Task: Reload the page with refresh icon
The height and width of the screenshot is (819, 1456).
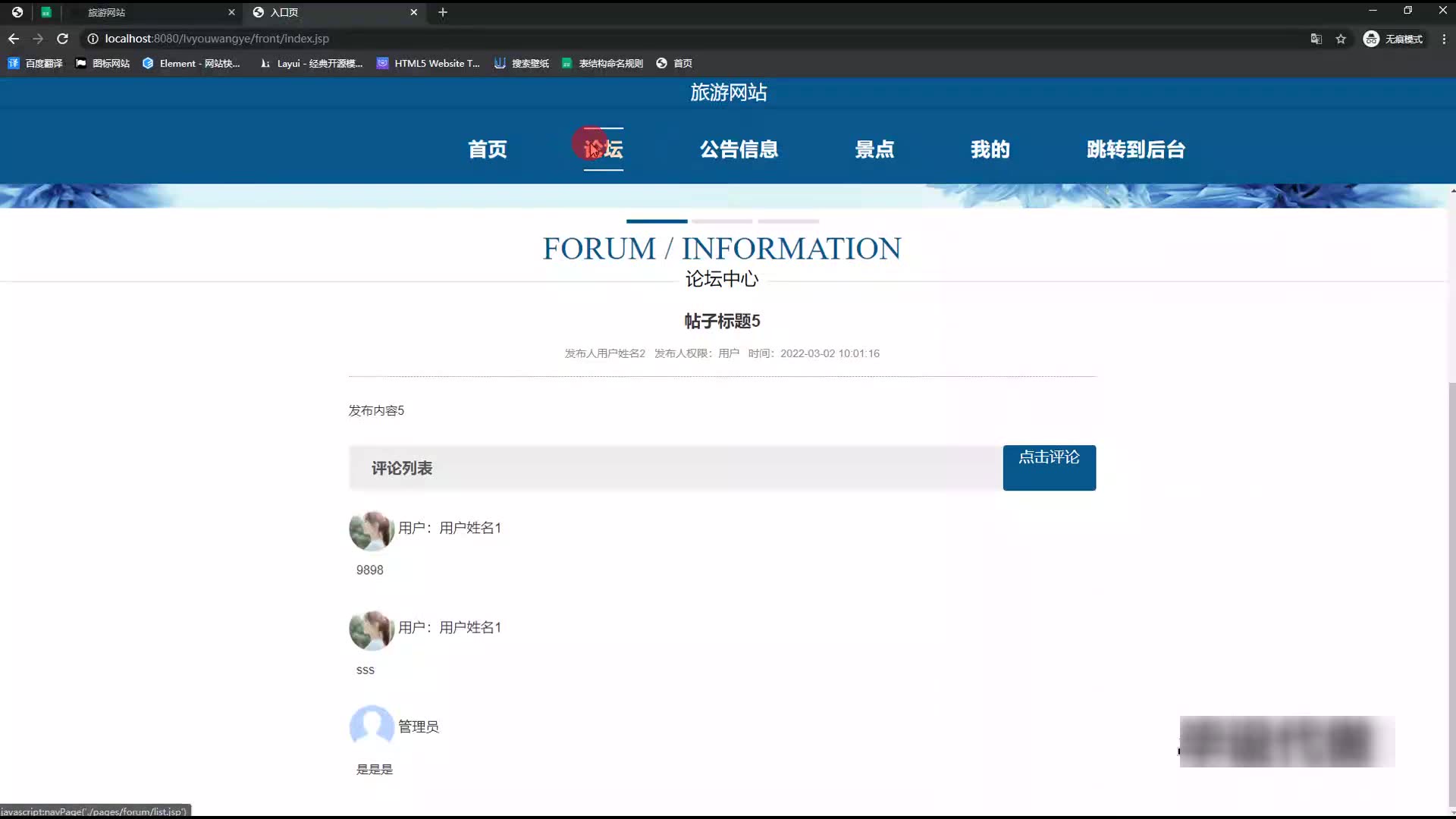Action: [x=63, y=39]
